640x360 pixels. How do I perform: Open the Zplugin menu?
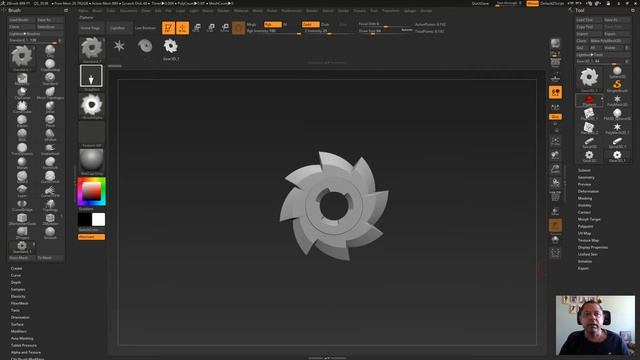coord(409,11)
